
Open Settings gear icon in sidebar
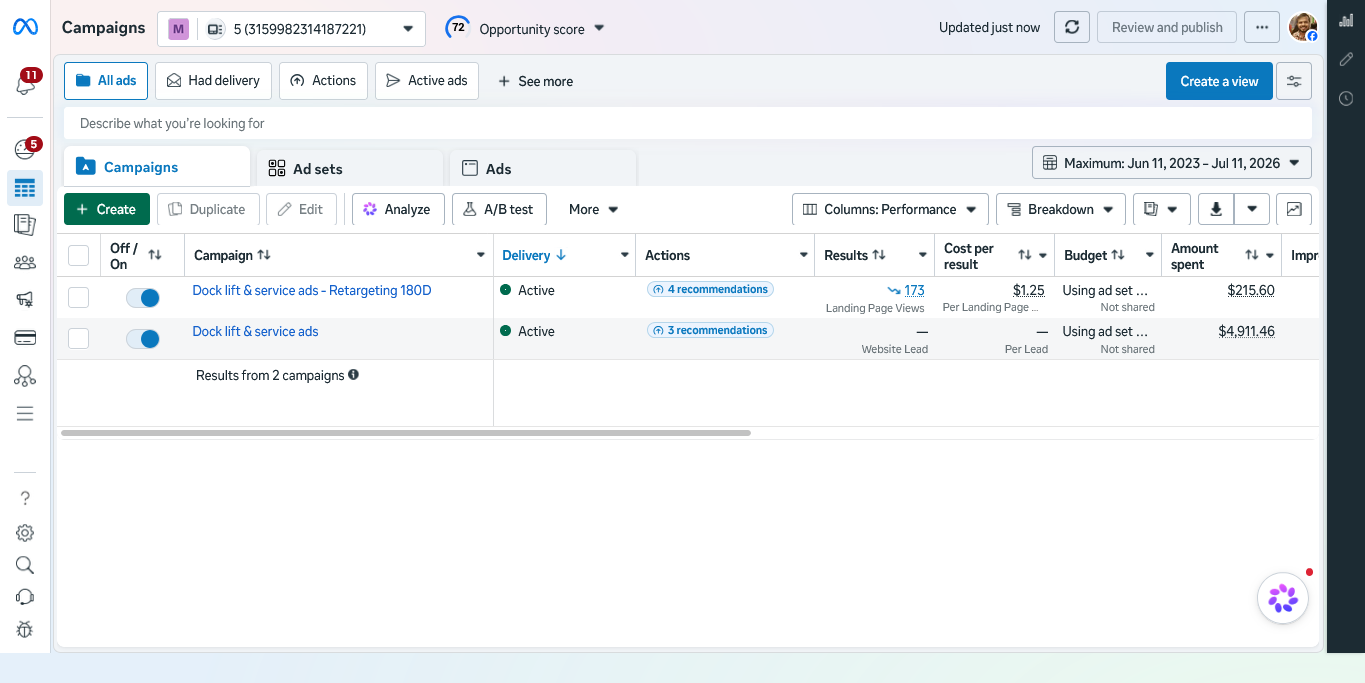(25, 533)
